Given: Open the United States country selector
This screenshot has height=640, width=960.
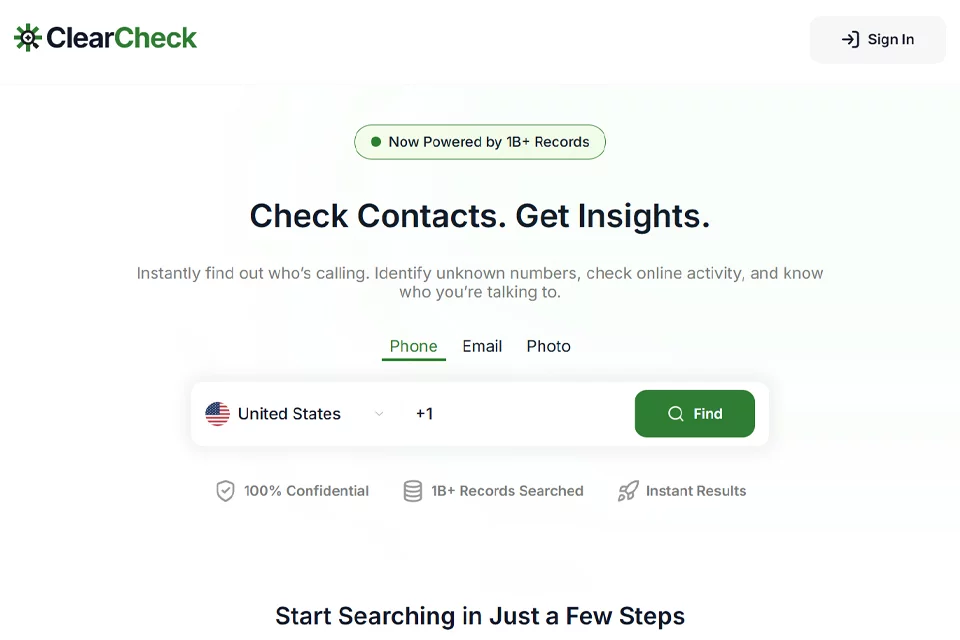Looking at the screenshot, I should tap(295, 414).
